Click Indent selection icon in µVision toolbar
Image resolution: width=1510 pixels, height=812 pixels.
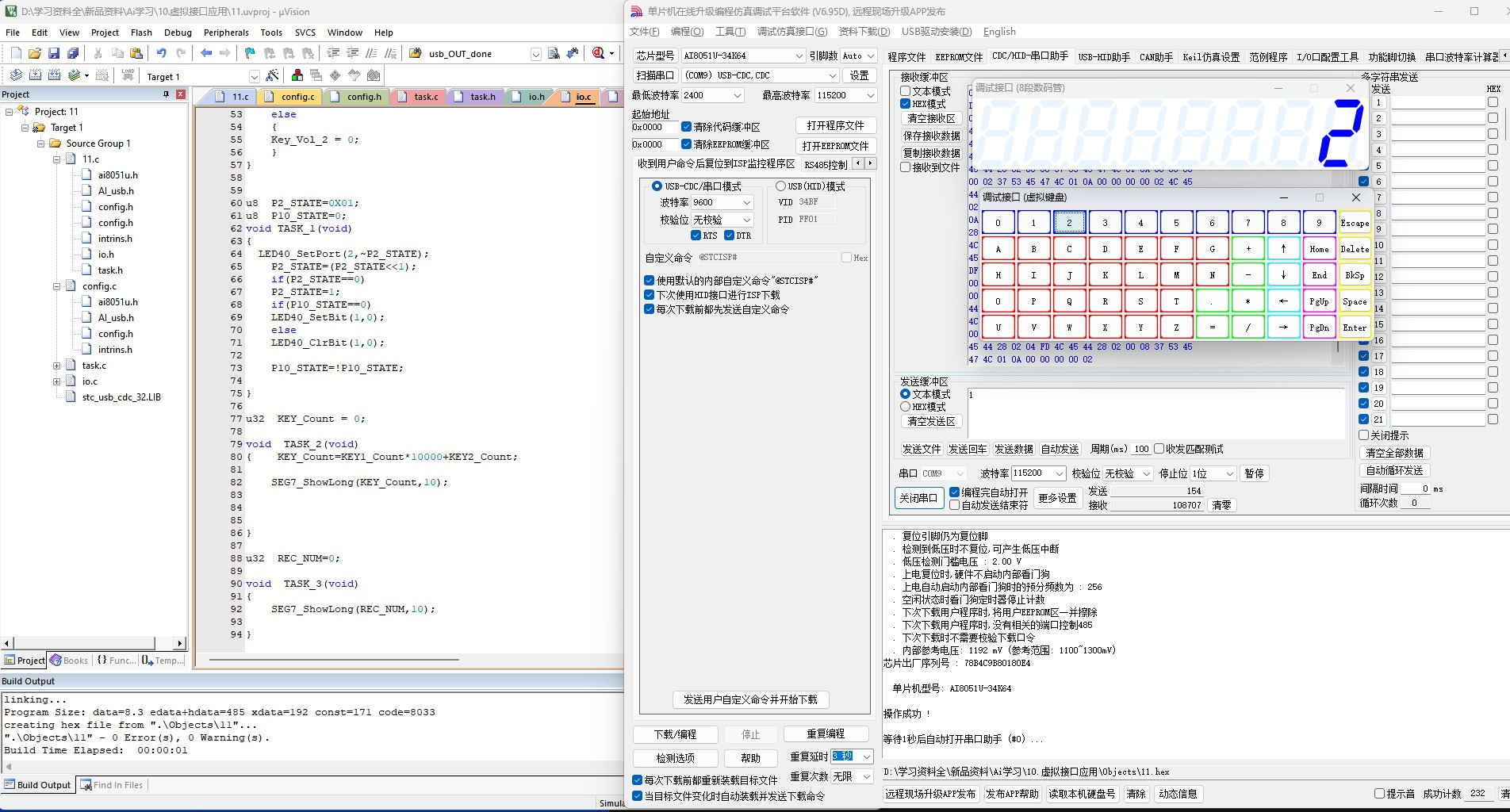[333, 53]
